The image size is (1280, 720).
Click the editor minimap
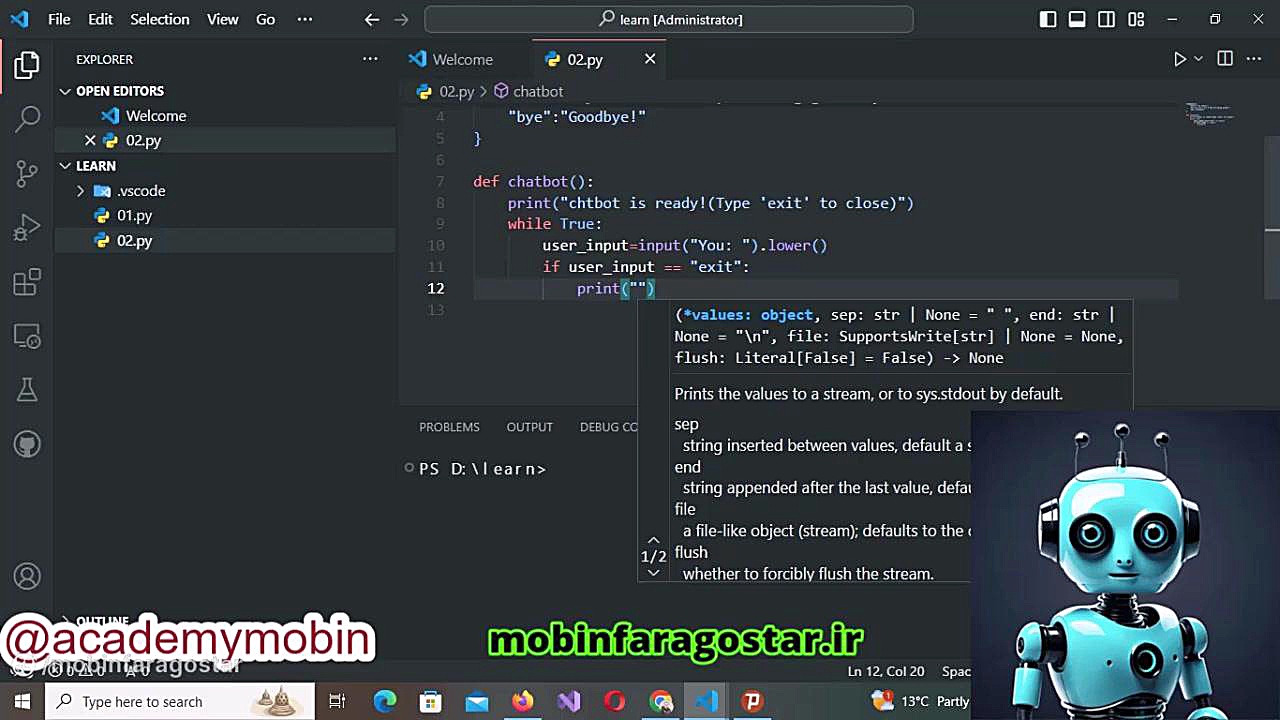click(1208, 113)
